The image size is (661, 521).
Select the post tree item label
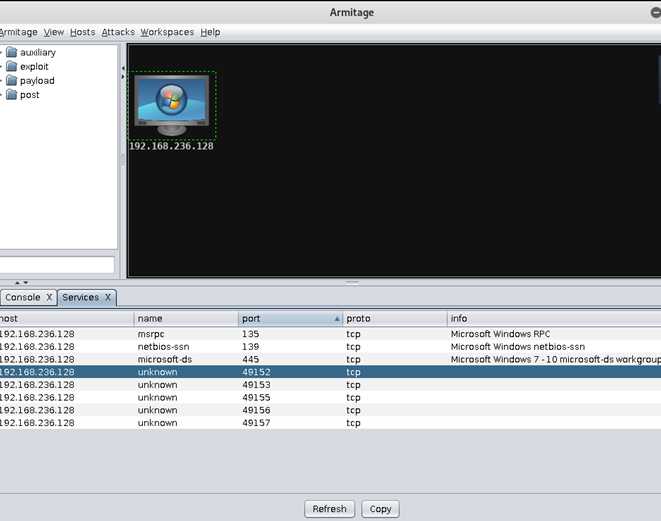tap(30, 95)
